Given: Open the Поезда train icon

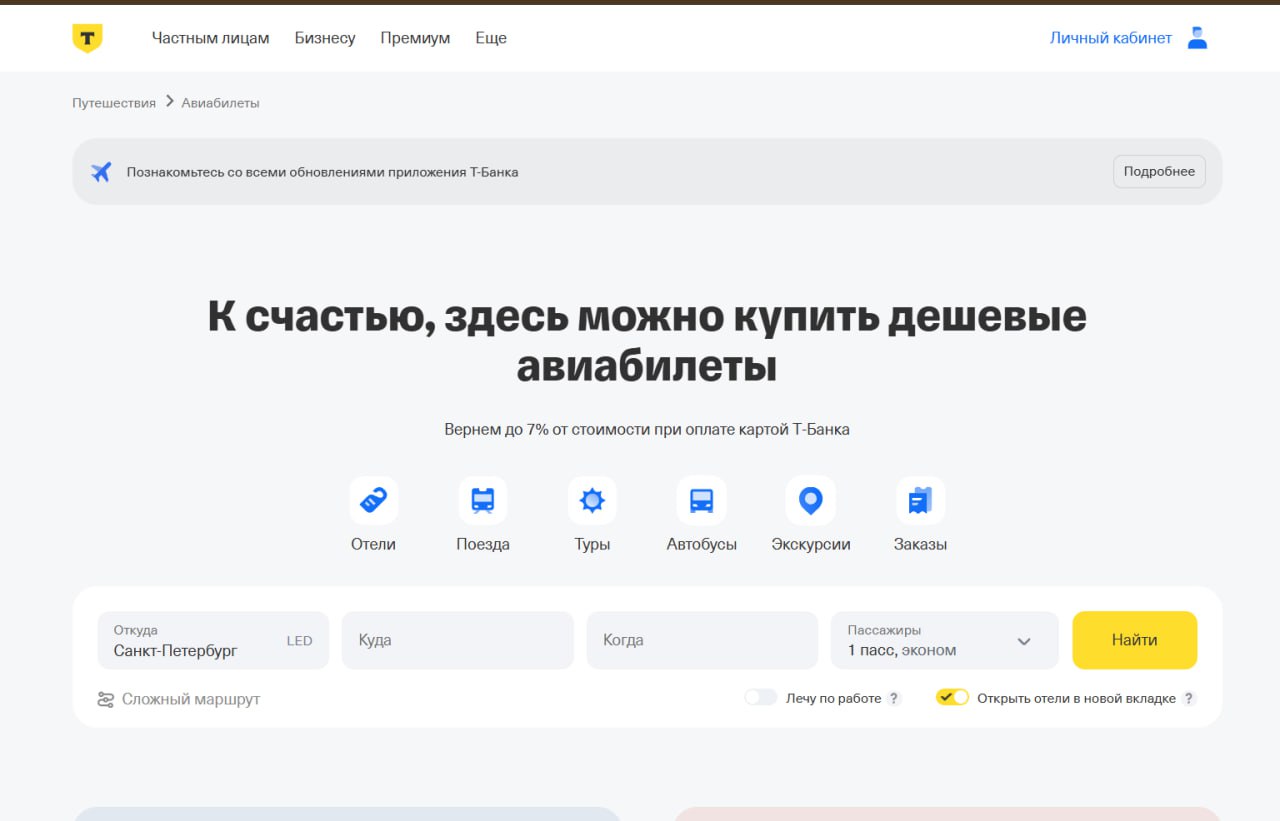Looking at the screenshot, I should coord(483,500).
